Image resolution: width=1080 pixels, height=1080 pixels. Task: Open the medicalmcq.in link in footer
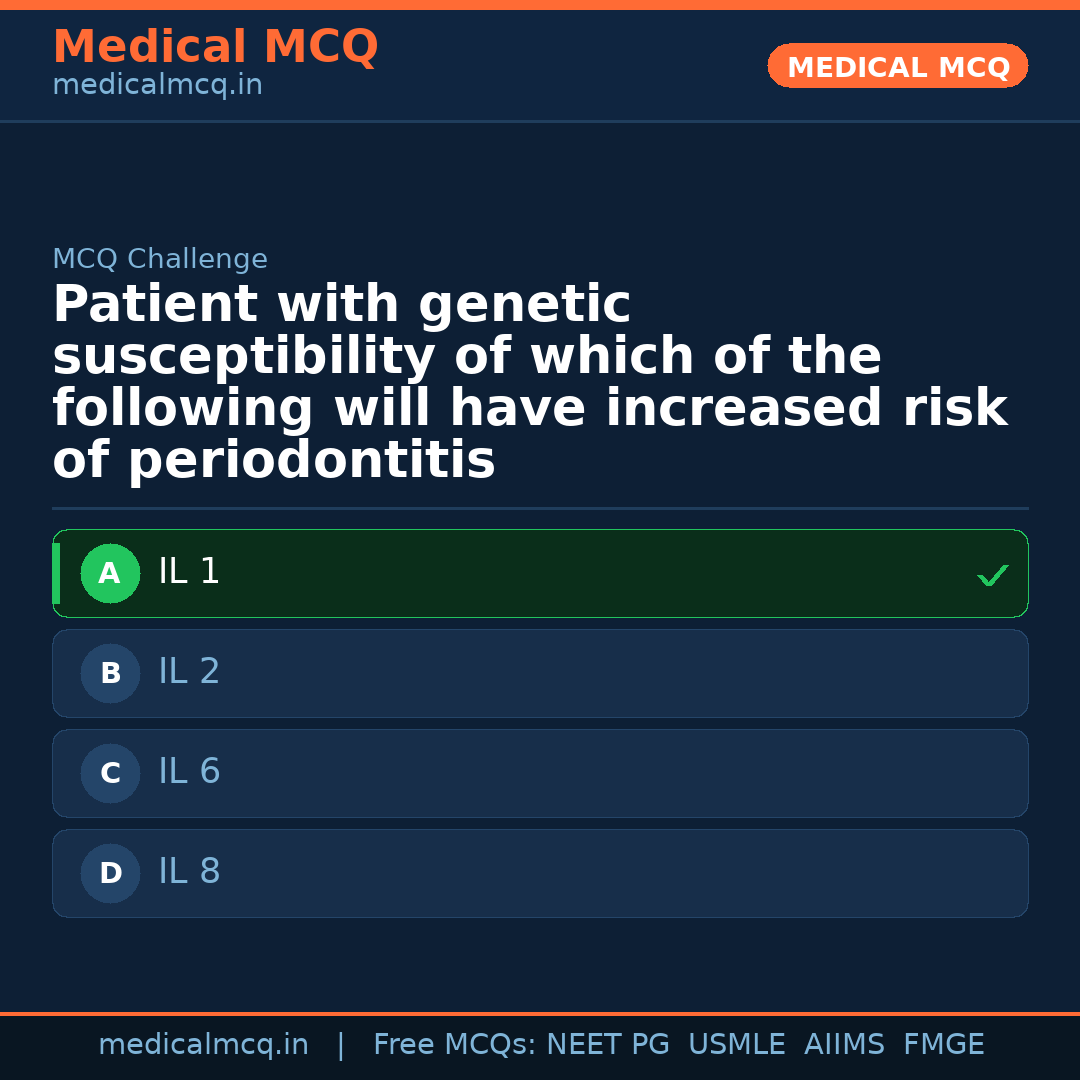pyautogui.click(x=203, y=1045)
